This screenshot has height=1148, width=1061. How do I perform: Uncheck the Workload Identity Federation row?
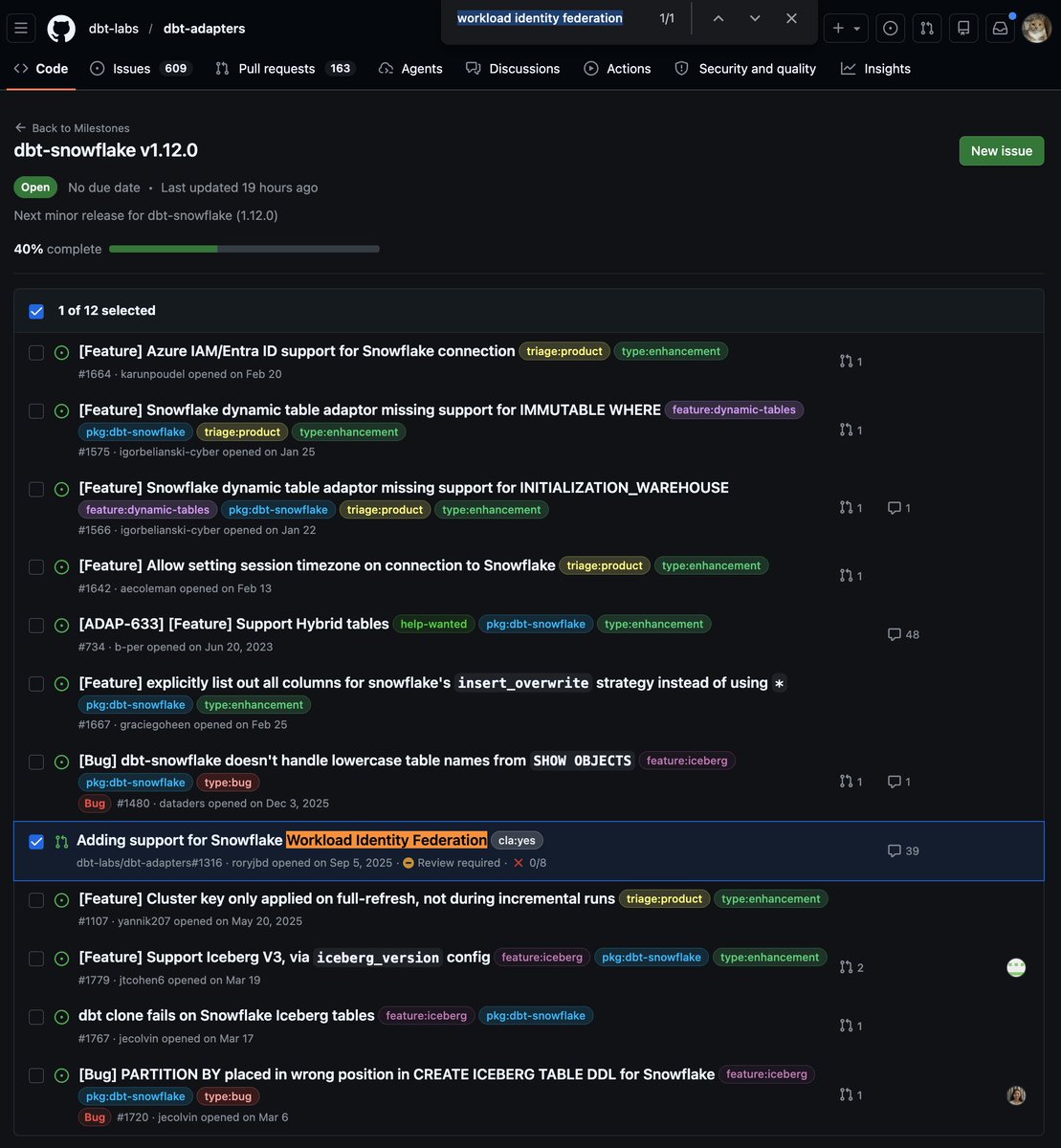point(36,842)
